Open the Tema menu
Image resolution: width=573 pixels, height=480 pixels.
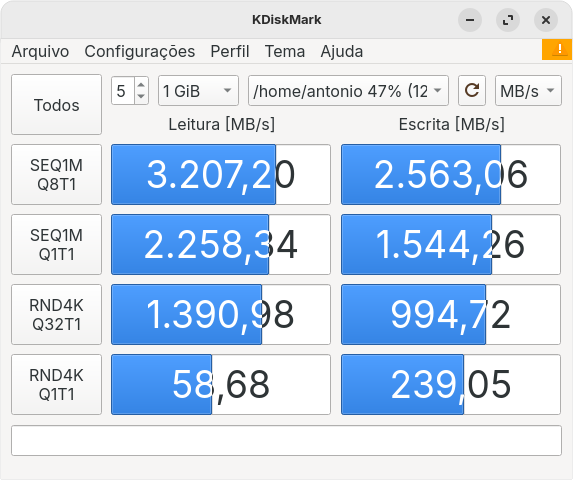point(285,52)
